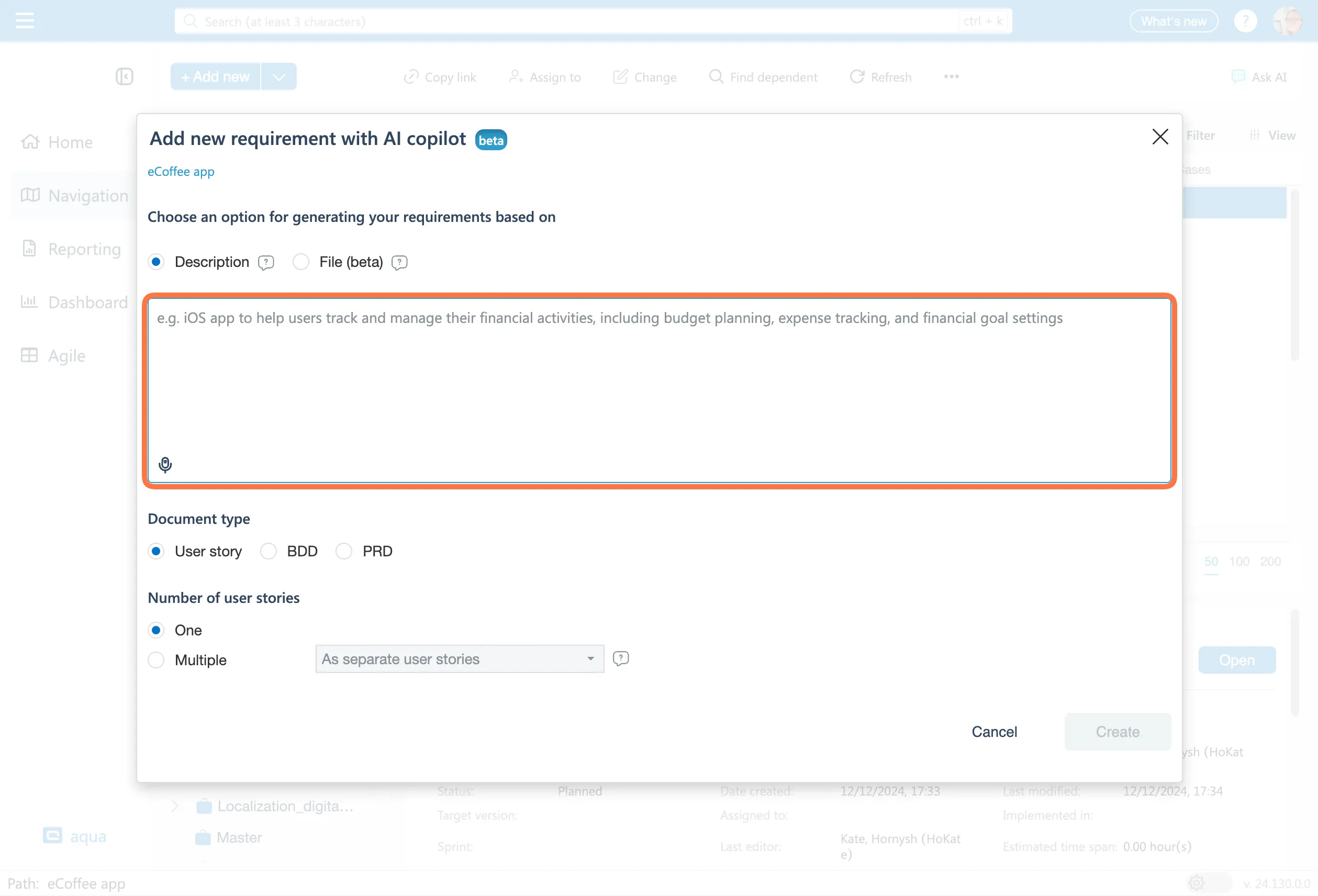Open the hamburger menu icon
Viewport: 1318px width, 896px height.
point(25,21)
